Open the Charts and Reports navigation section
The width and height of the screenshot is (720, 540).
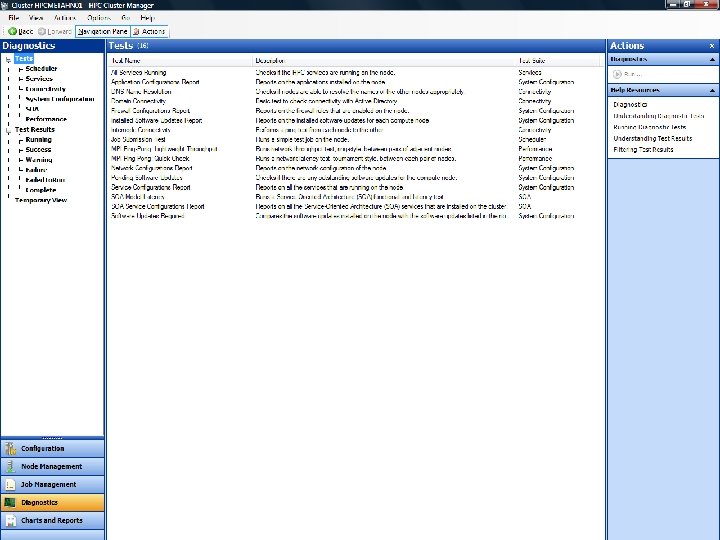click(52, 520)
